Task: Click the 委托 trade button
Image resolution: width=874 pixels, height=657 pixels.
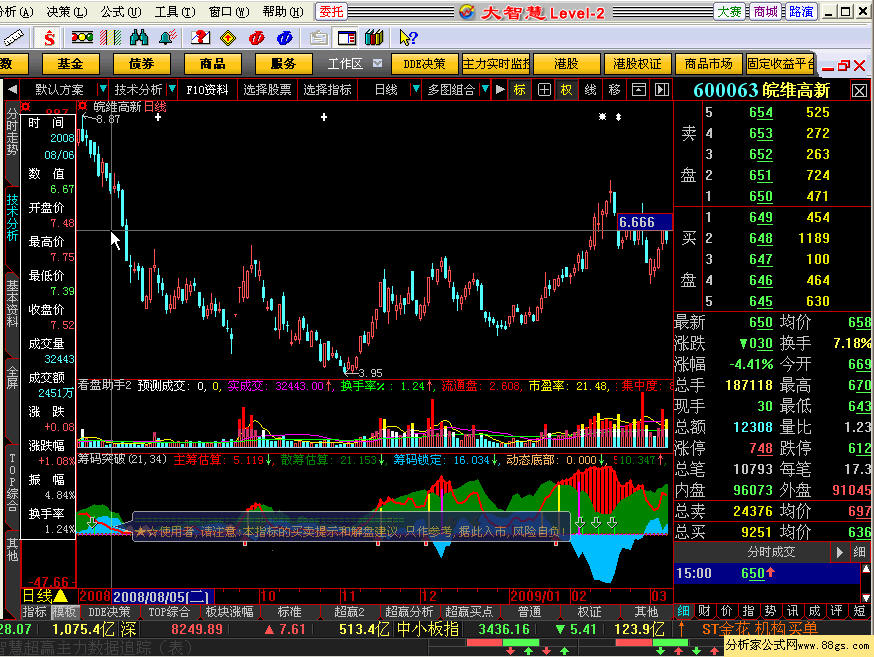Action: click(331, 11)
